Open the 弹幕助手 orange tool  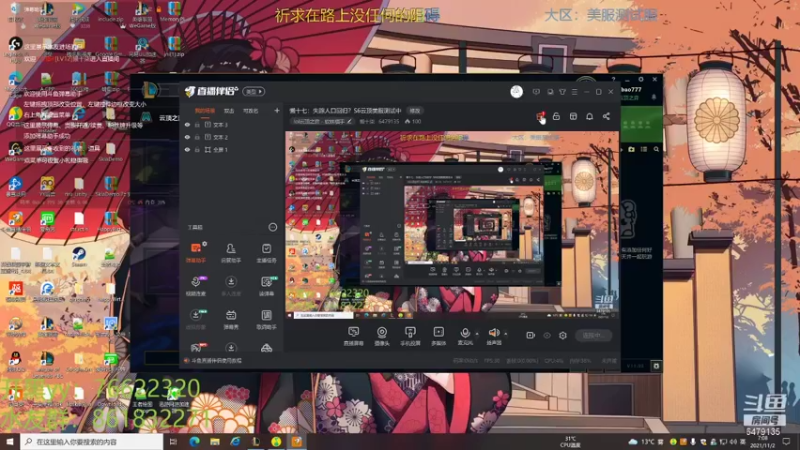coord(196,252)
